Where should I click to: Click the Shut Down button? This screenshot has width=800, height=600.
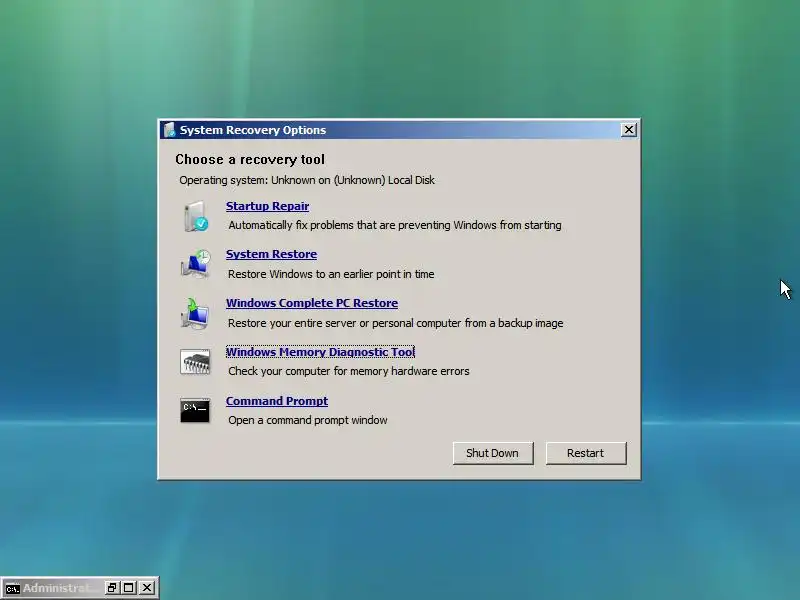point(493,453)
